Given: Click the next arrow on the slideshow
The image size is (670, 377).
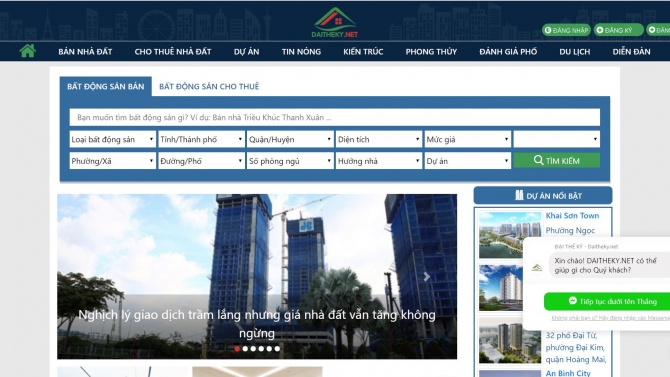Looking at the screenshot, I should pos(426,277).
